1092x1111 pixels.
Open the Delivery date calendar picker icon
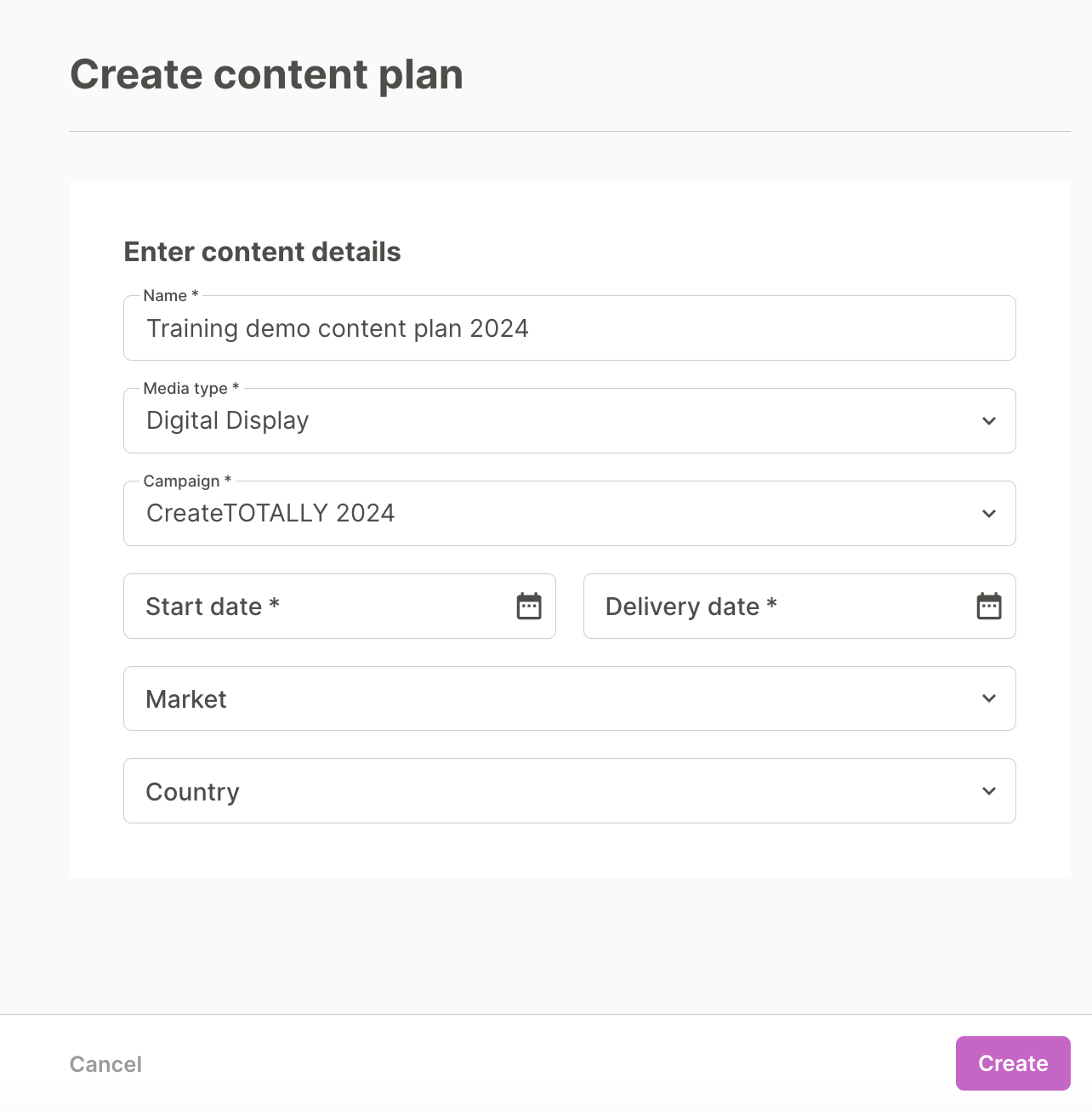pyautogui.click(x=989, y=606)
